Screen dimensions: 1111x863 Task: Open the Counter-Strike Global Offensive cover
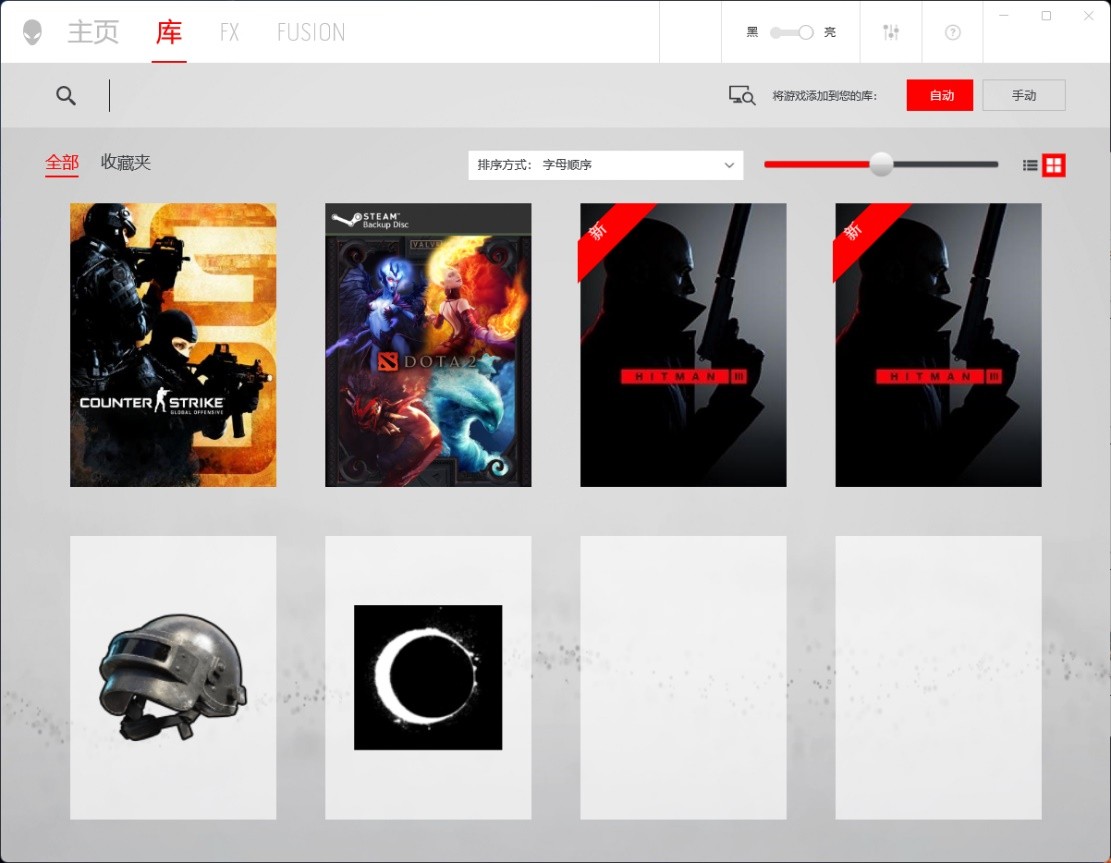click(173, 345)
